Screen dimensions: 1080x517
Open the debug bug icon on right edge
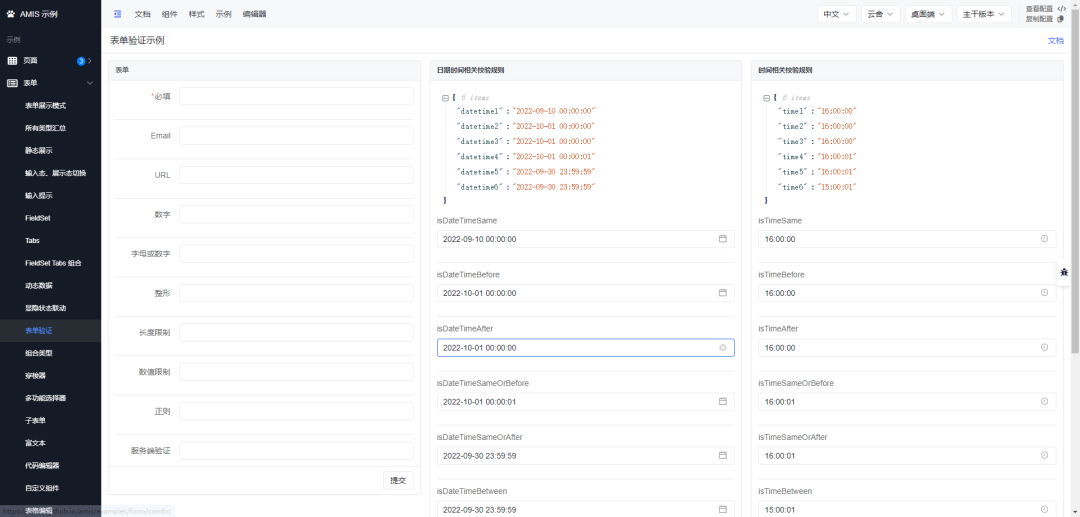tap(1064, 273)
